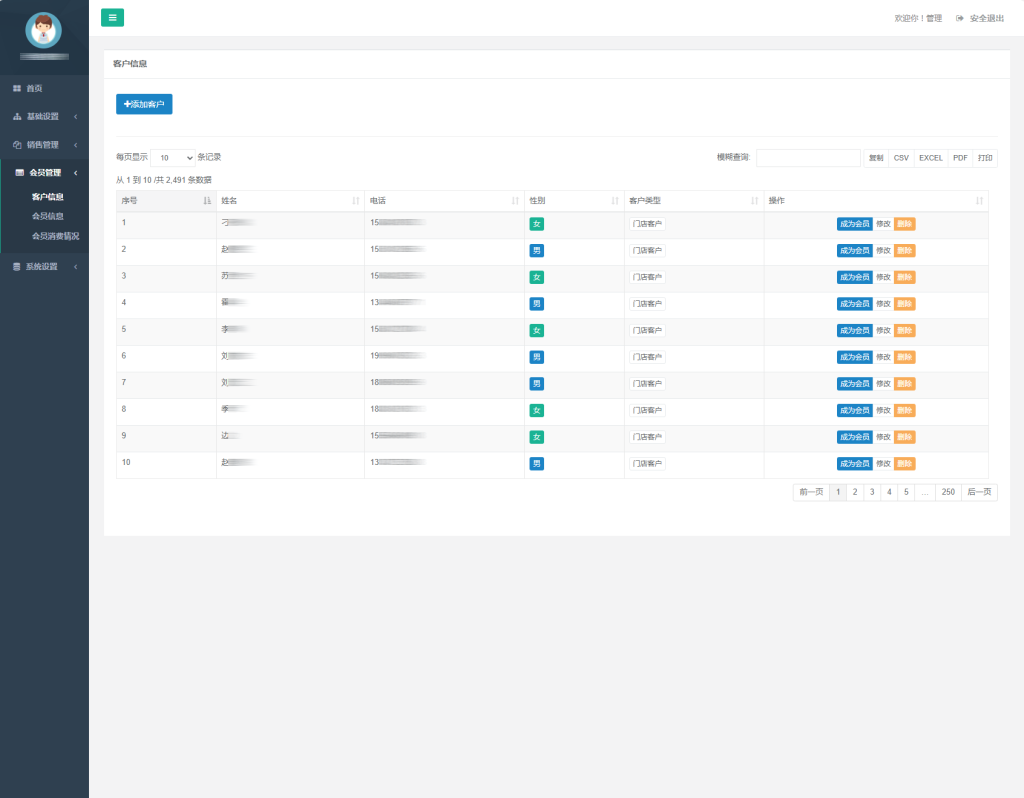The width and height of the screenshot is (1024, 798).
Task: Click the 首页 dashboard grid icon
Action: coord(17,88)
